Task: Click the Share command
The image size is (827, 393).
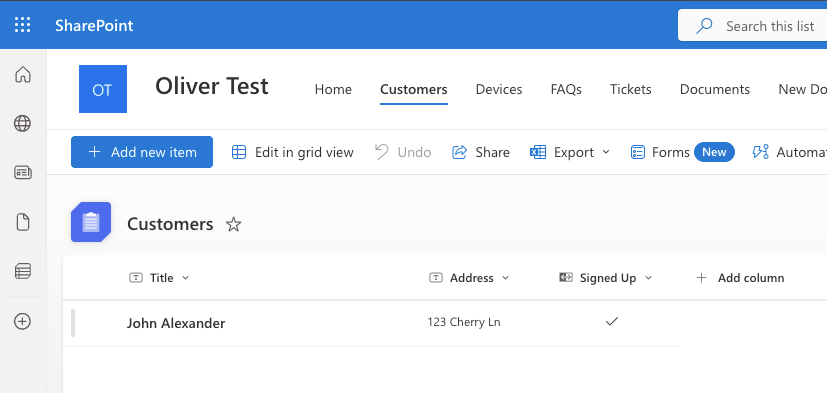Action: click(x=480, y=152)
